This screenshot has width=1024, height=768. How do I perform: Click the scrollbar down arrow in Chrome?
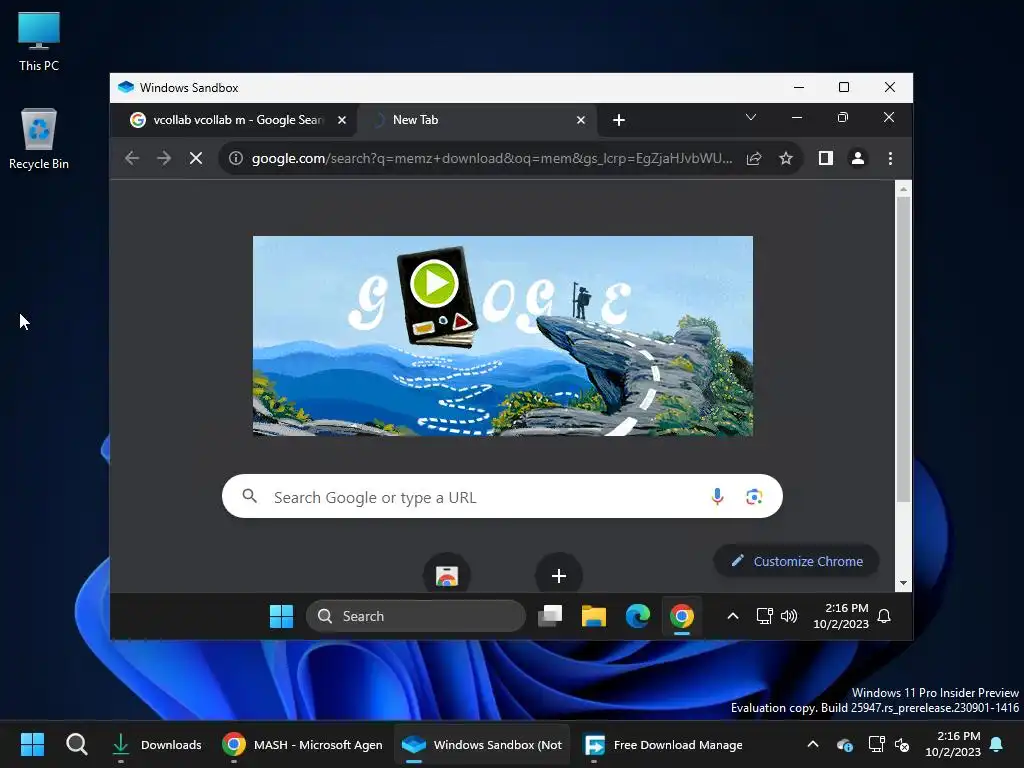[x=903, y=583]
